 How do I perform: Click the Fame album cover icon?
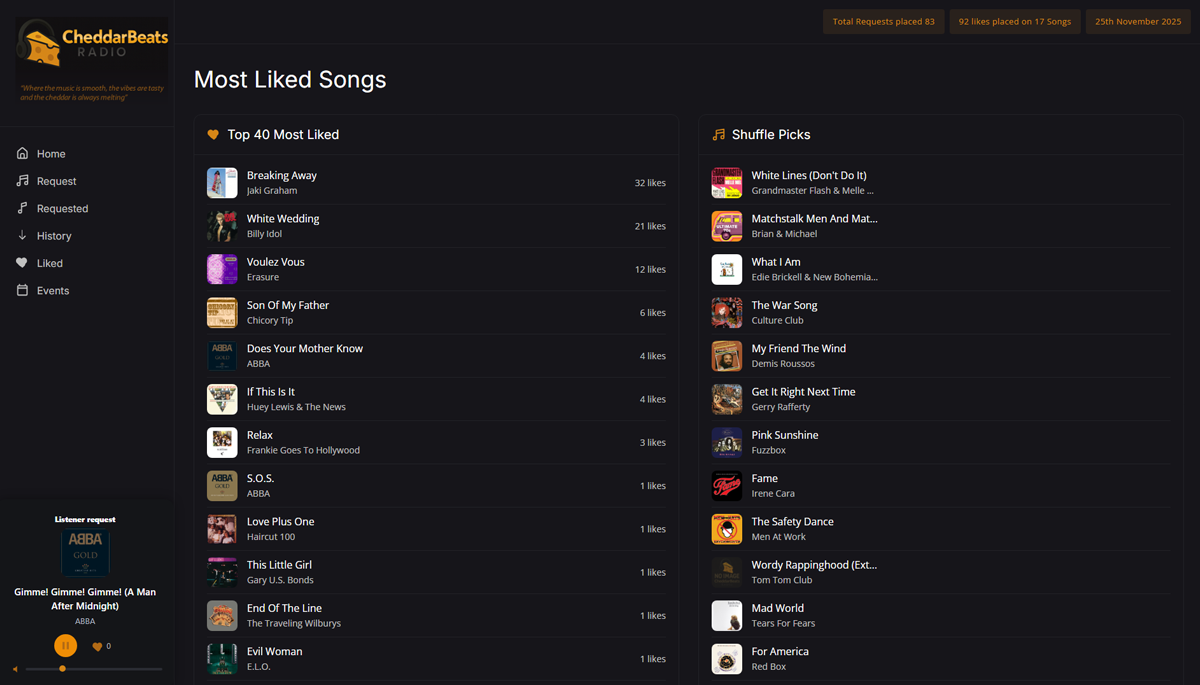(x=727, y=486)
